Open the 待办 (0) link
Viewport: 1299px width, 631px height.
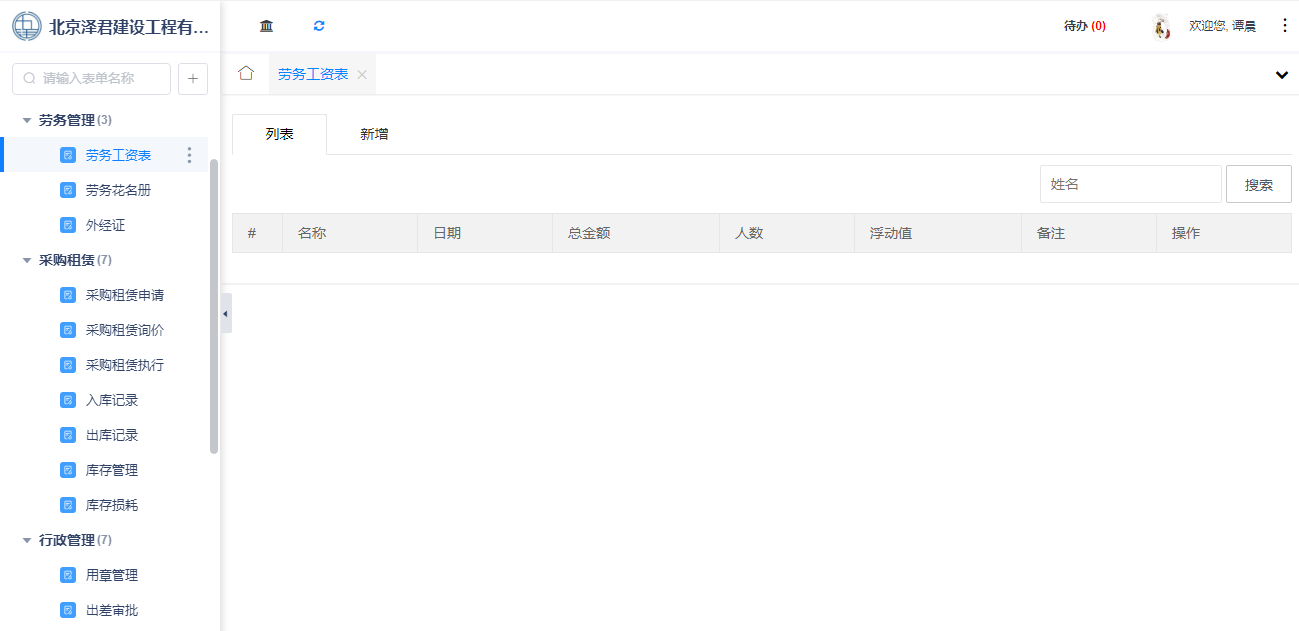[x=1085, y=26]
